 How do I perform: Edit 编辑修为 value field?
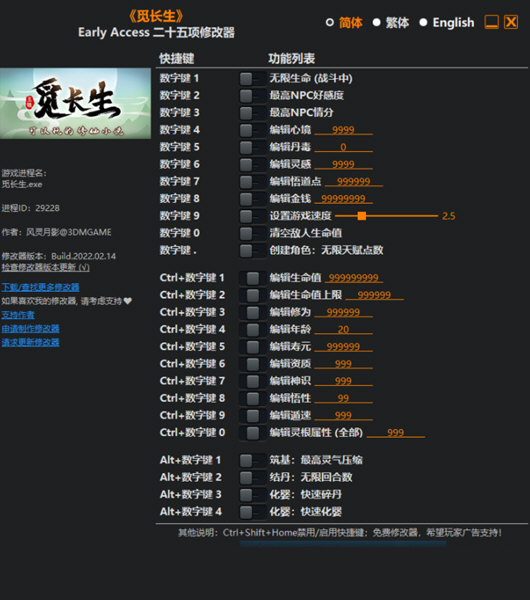click(x=343, y=313)
